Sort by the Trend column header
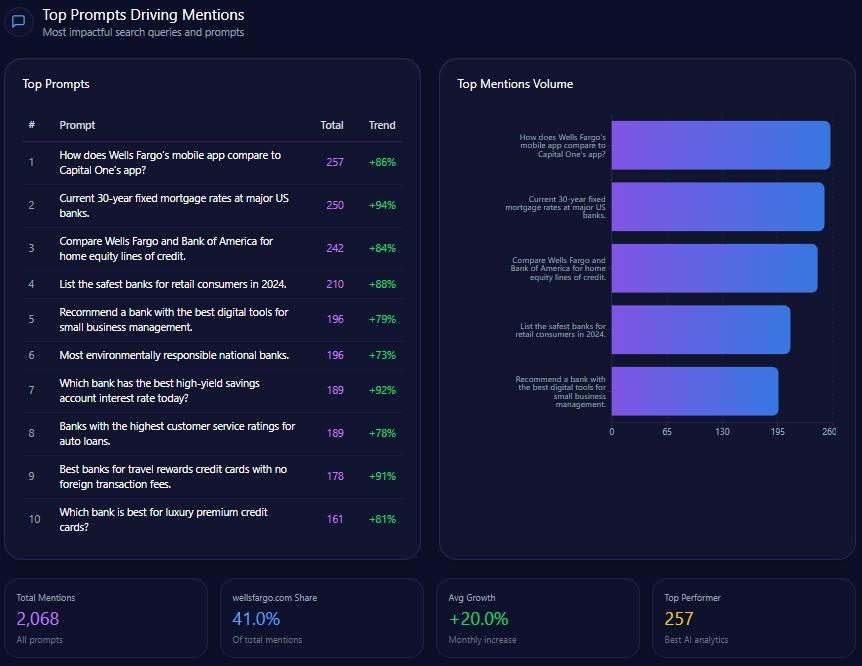 [x=382, y=125]
